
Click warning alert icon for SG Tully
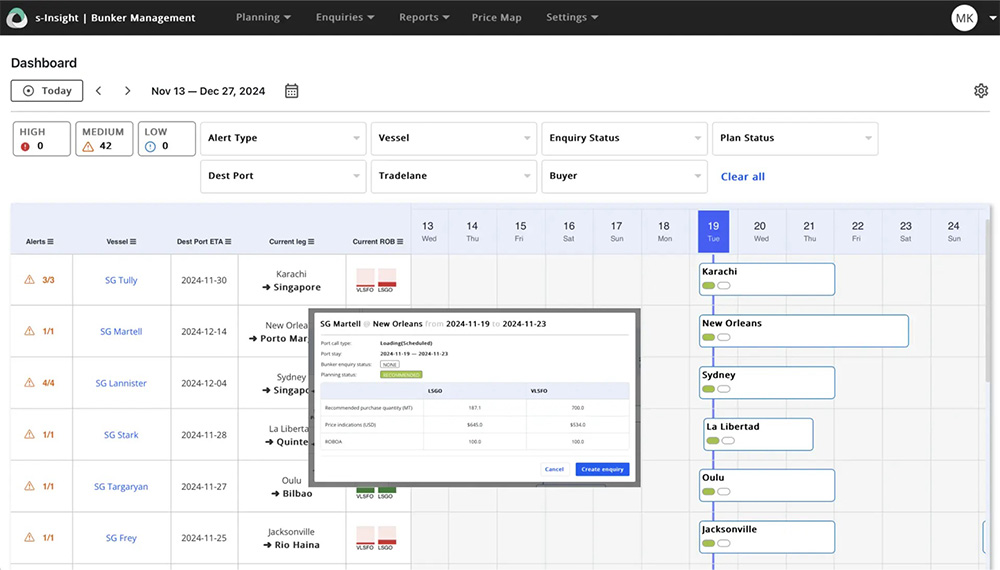tap(29, 279)
